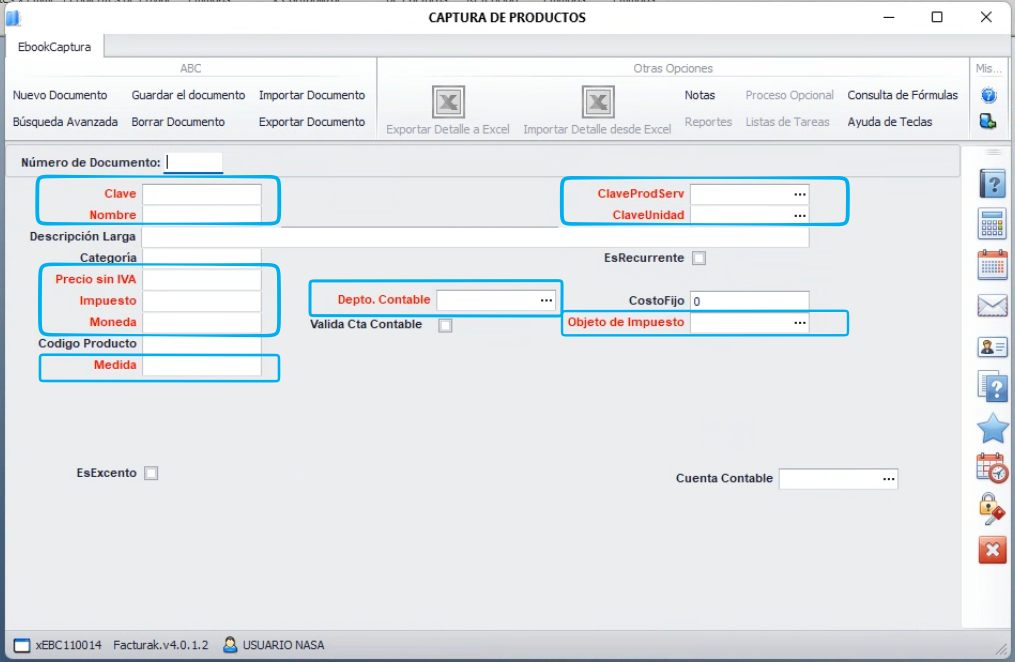1015x662 pixels.
Task: Click Proceso Opcional option
Action: click(789, 95)
